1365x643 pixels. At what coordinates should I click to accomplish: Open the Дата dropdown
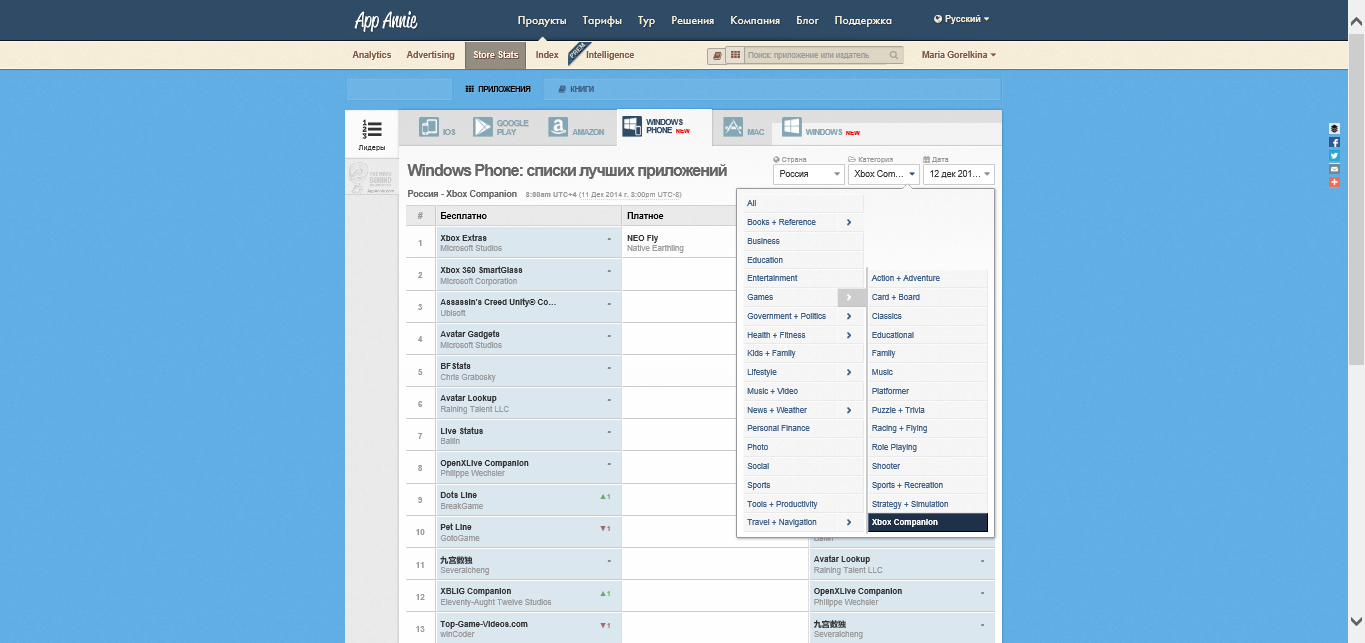coord(959,174)
